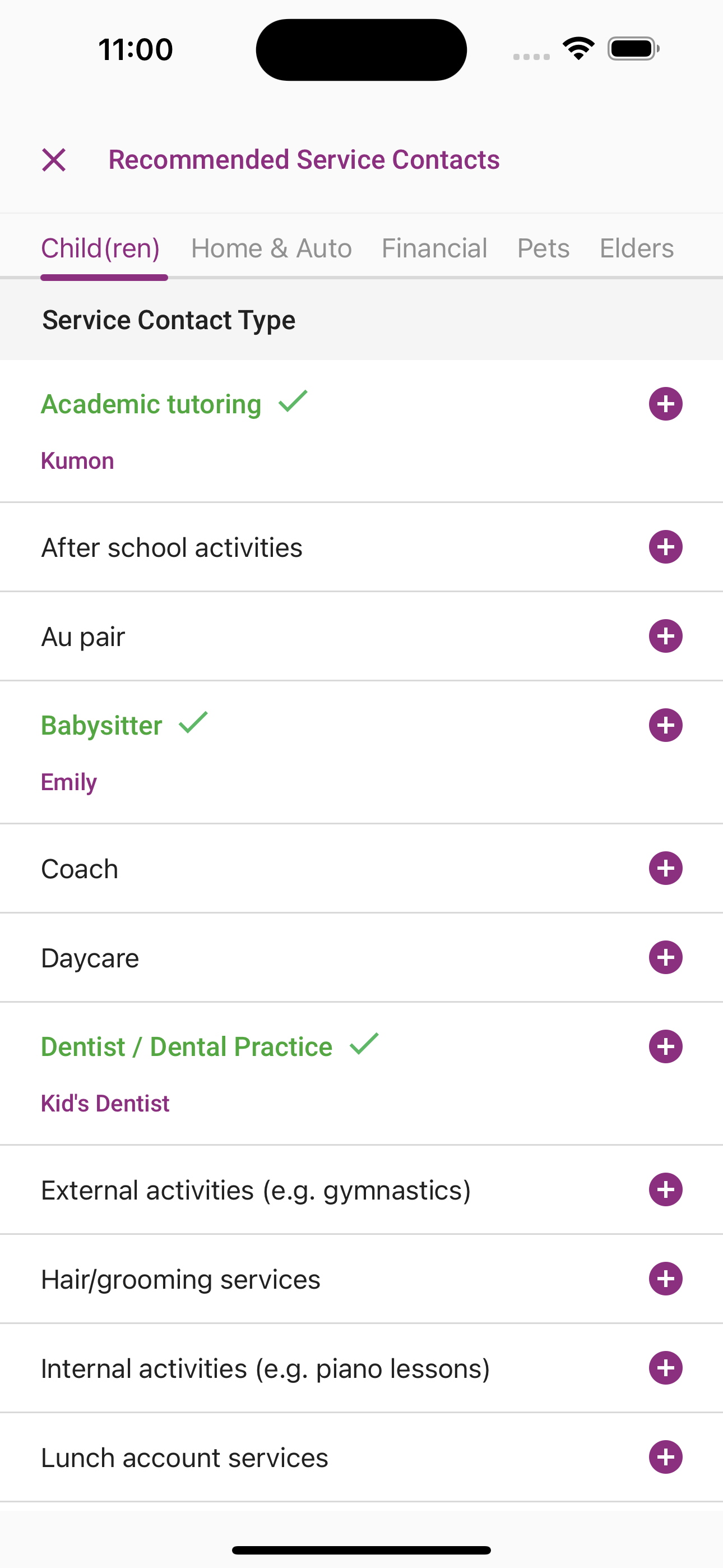This screenshot has height=1568, width=723.
Task: Close the Recommended Service Contacts screen
Action: pos(54,160)
